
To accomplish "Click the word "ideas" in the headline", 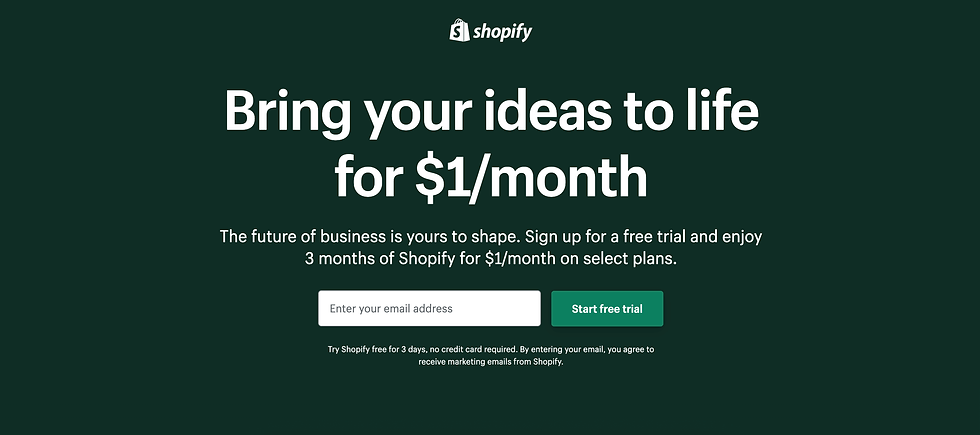I will [533, 111].
